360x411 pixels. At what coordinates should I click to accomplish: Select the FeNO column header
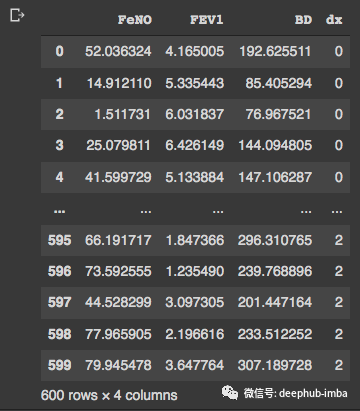pos(135,20)
